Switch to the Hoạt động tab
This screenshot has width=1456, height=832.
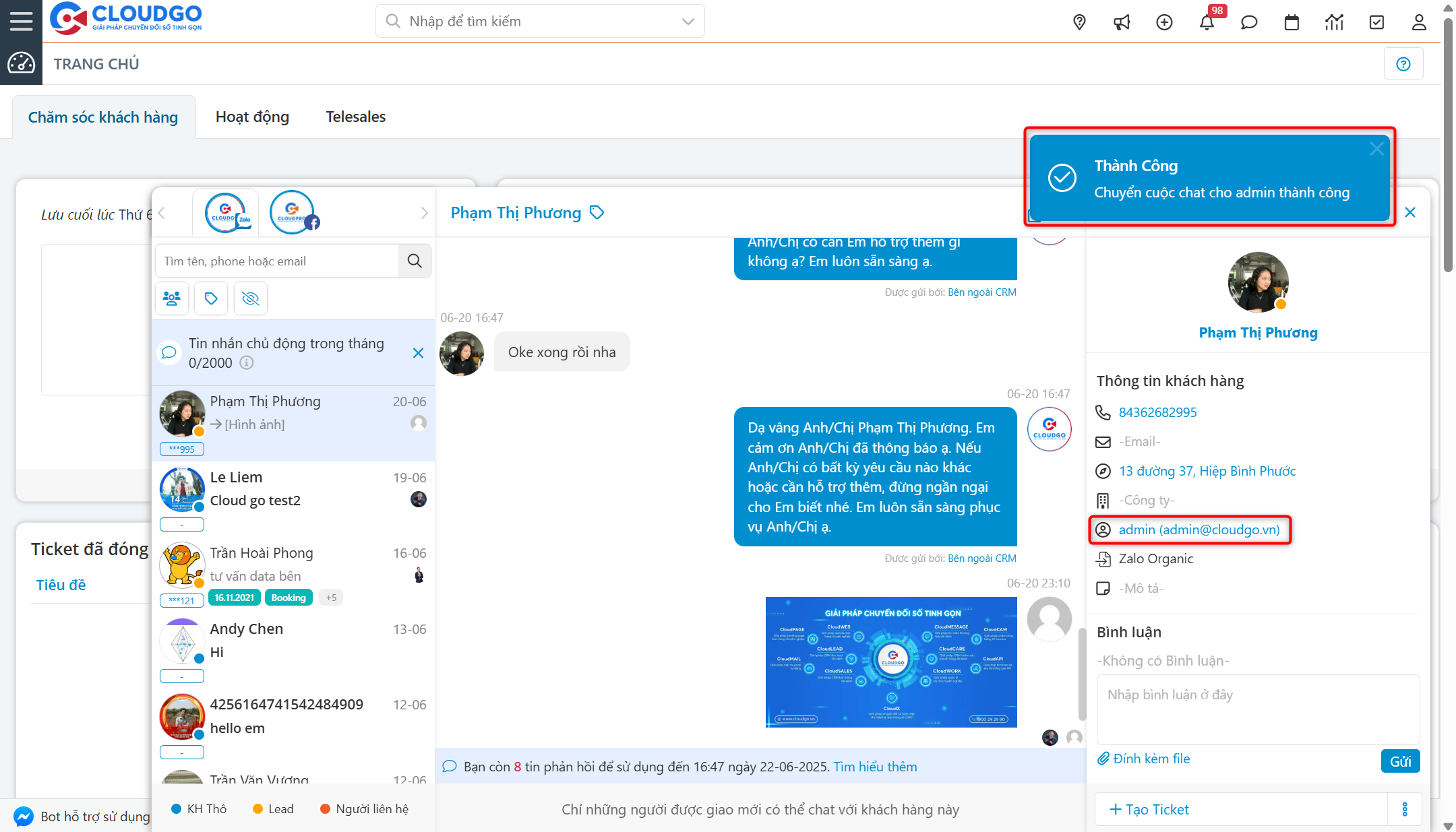[x=252, y=116]
